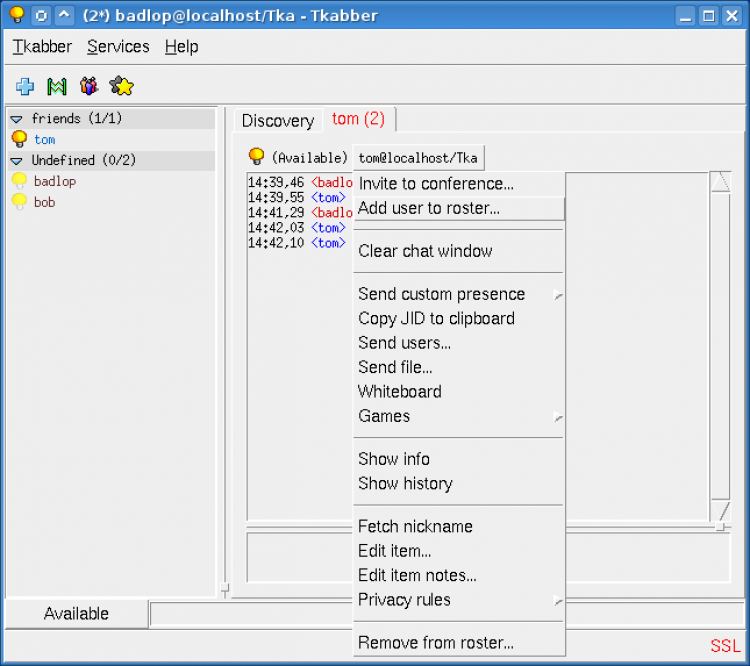Viewport: 750px width, 666px height.
Task: Open the Games submenu arrow
Action: pos(558,417)
